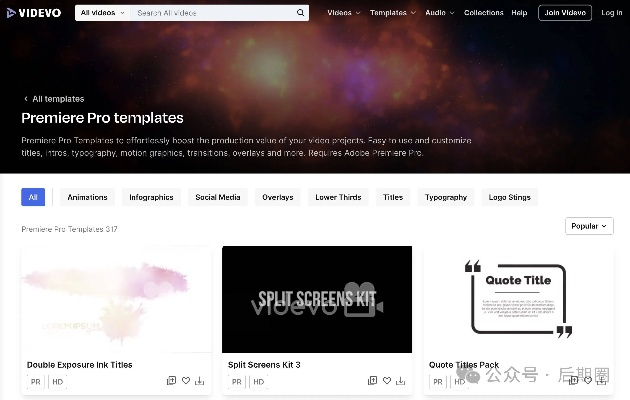The width and height of the screenshot is (630, 400).
Task: Select the Social Media category
Action: pyautogui.click(x=218, y=197)
